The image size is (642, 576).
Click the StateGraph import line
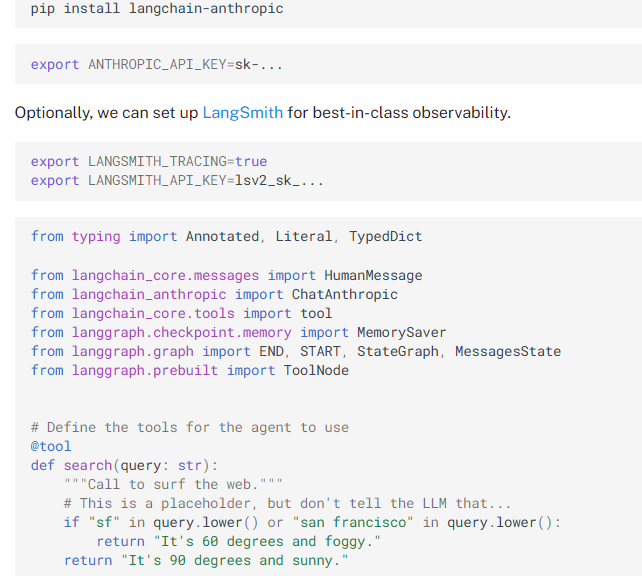point(295,351)
